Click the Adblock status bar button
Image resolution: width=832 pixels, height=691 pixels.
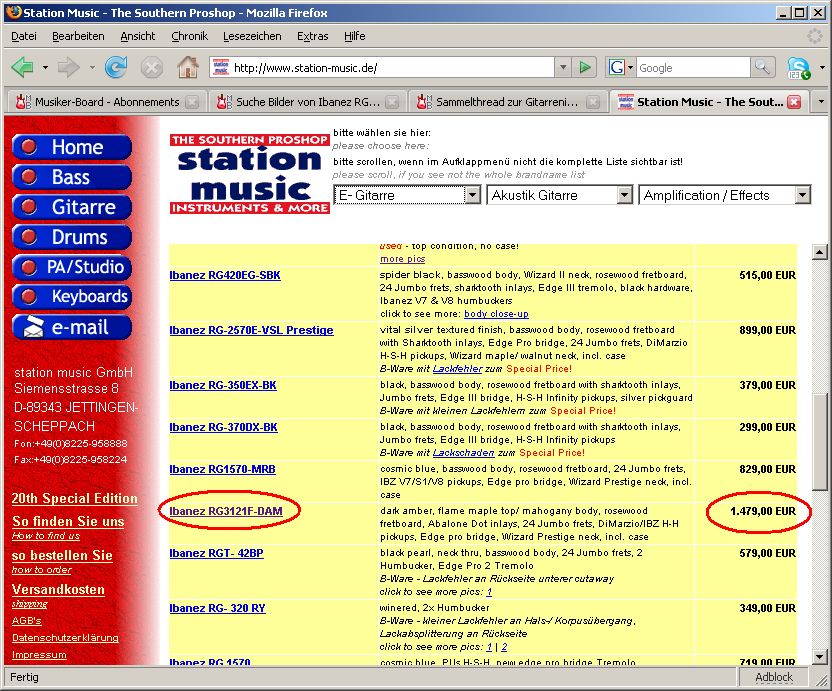[774, 677]
